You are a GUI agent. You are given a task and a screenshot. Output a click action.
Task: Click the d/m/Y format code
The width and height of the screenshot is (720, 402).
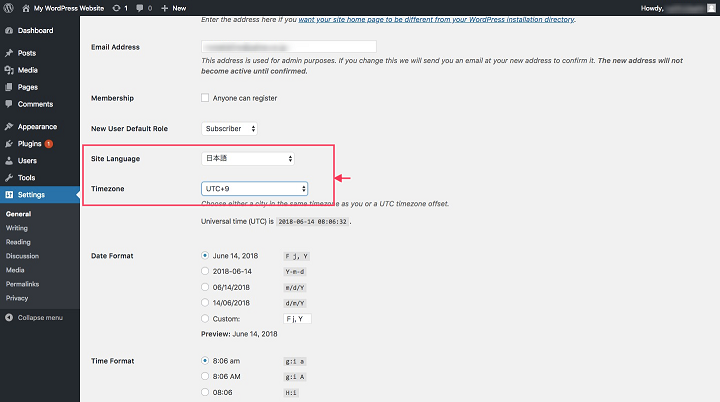click(295, 303)
